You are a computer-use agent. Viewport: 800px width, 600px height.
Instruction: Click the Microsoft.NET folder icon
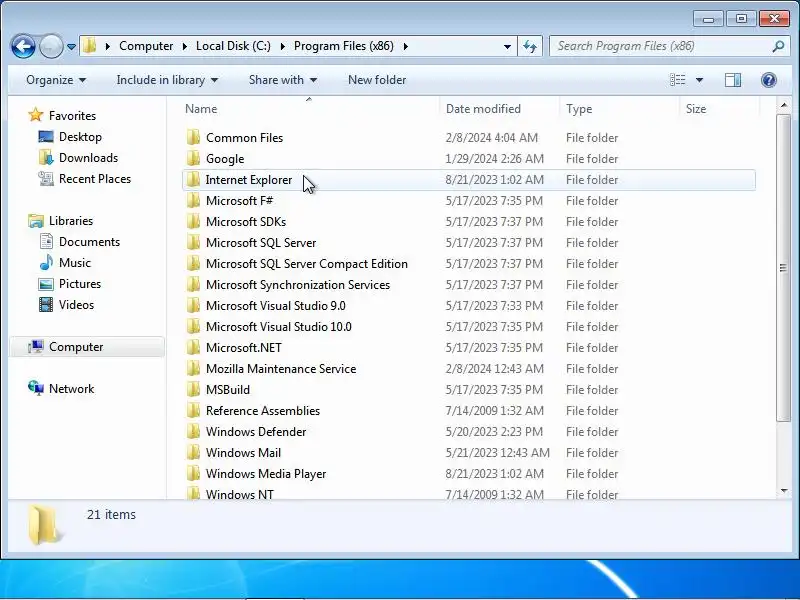[x=193, y=347]
